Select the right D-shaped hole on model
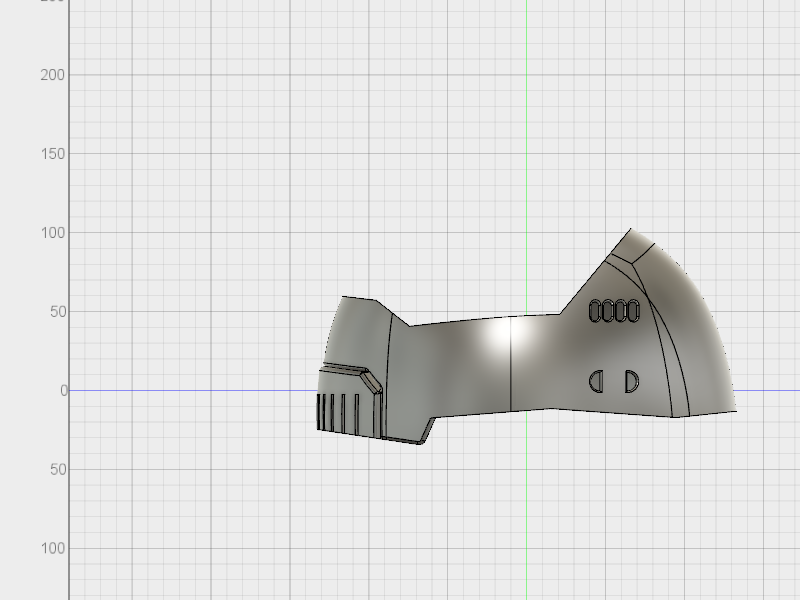The height and width of the screenshot is (600, 800). (x=632, y=381)
